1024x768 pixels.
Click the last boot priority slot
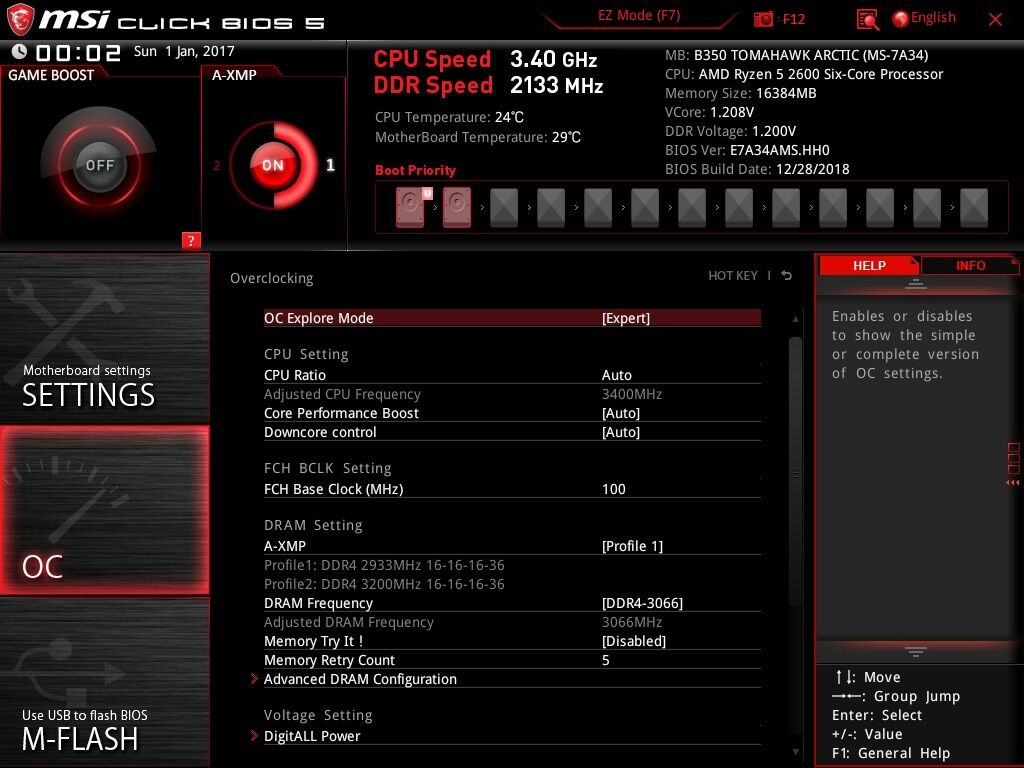[974, 208]
